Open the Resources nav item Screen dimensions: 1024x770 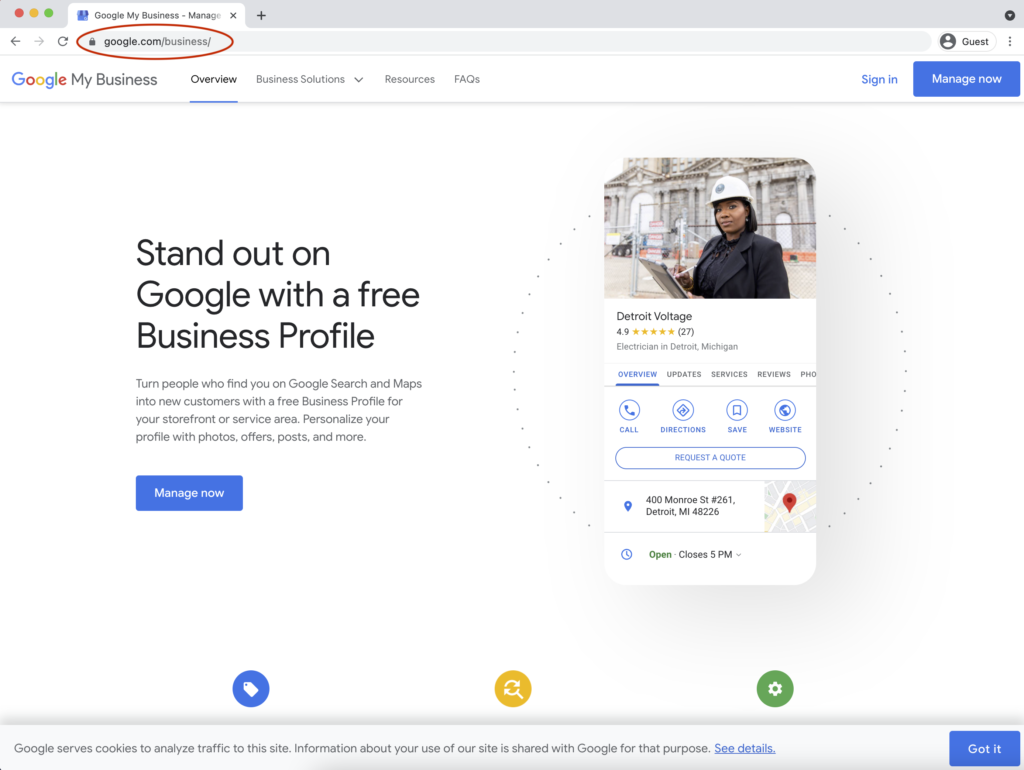[x=409, y=79]
